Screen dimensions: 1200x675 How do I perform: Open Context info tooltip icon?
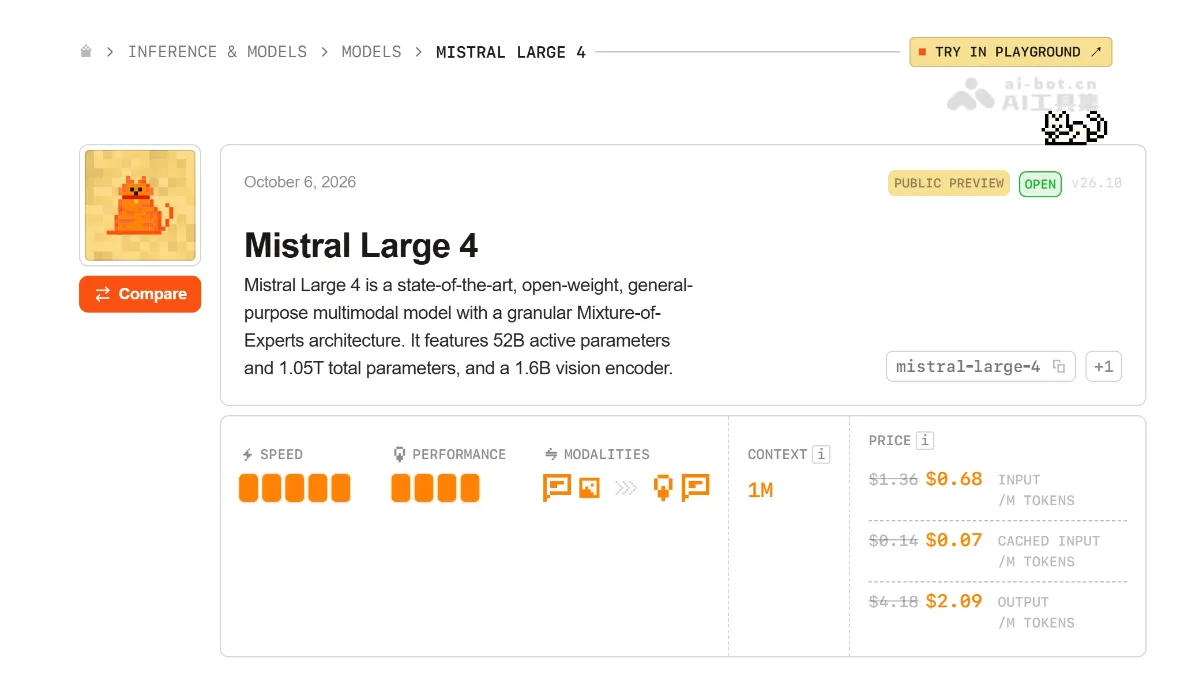click(x=821, y=454)
